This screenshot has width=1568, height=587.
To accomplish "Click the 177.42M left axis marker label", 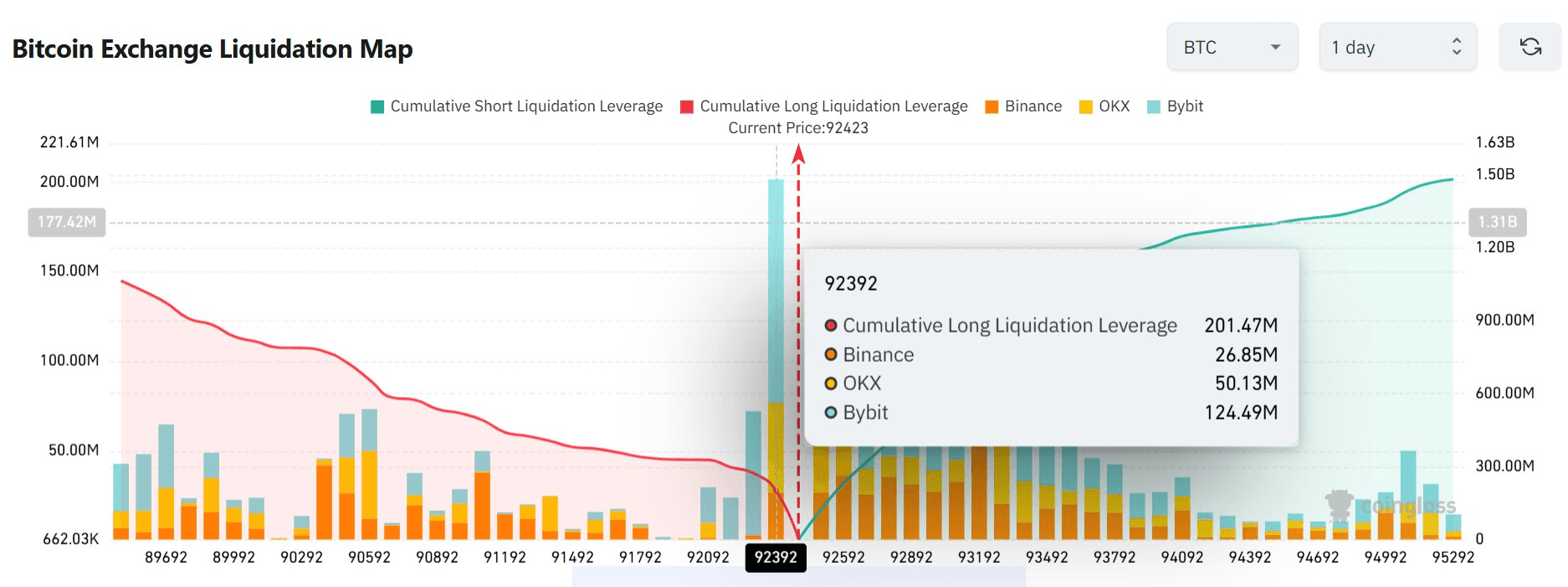I will [x=67, y=223].
